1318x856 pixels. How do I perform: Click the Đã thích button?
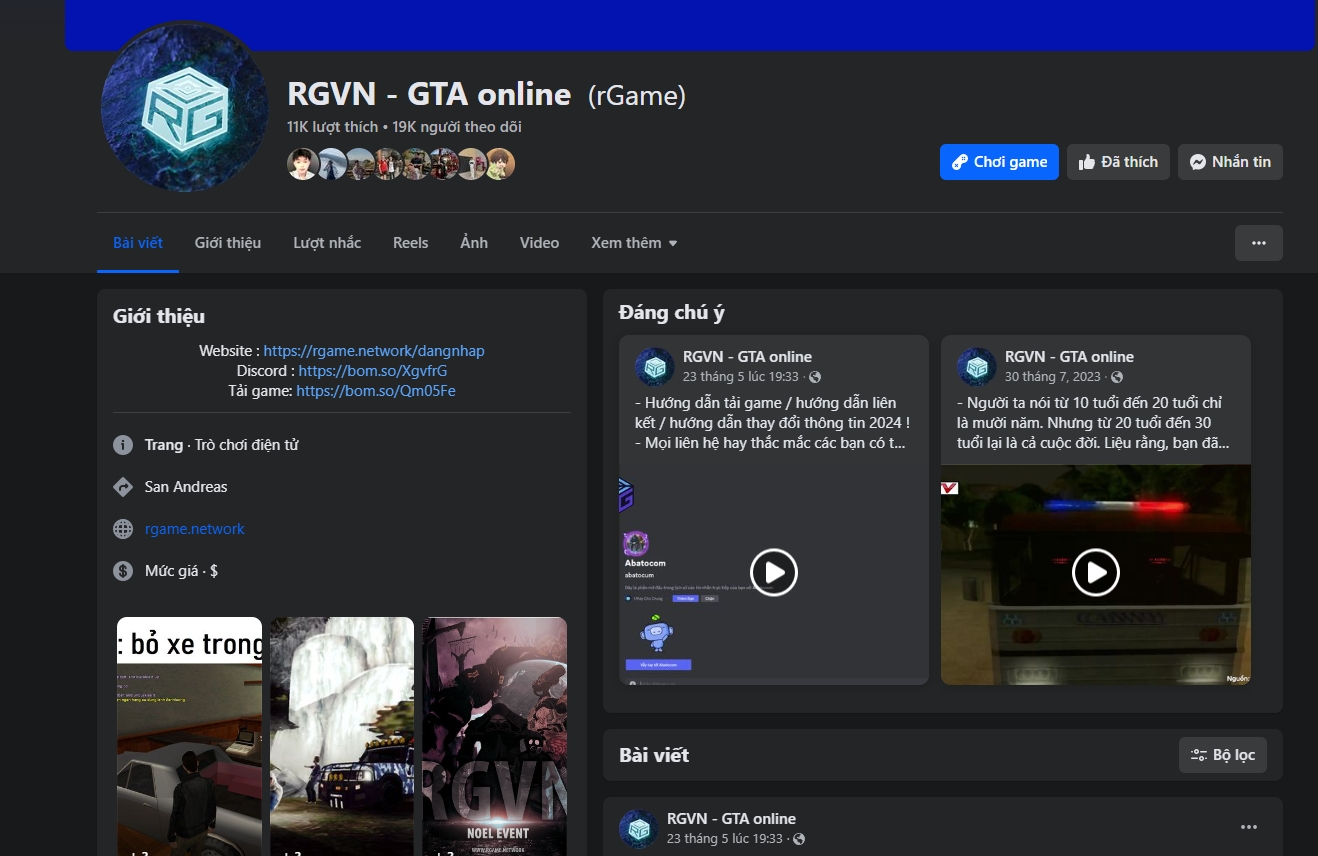pyautogui.click(x=1118, y=162)
